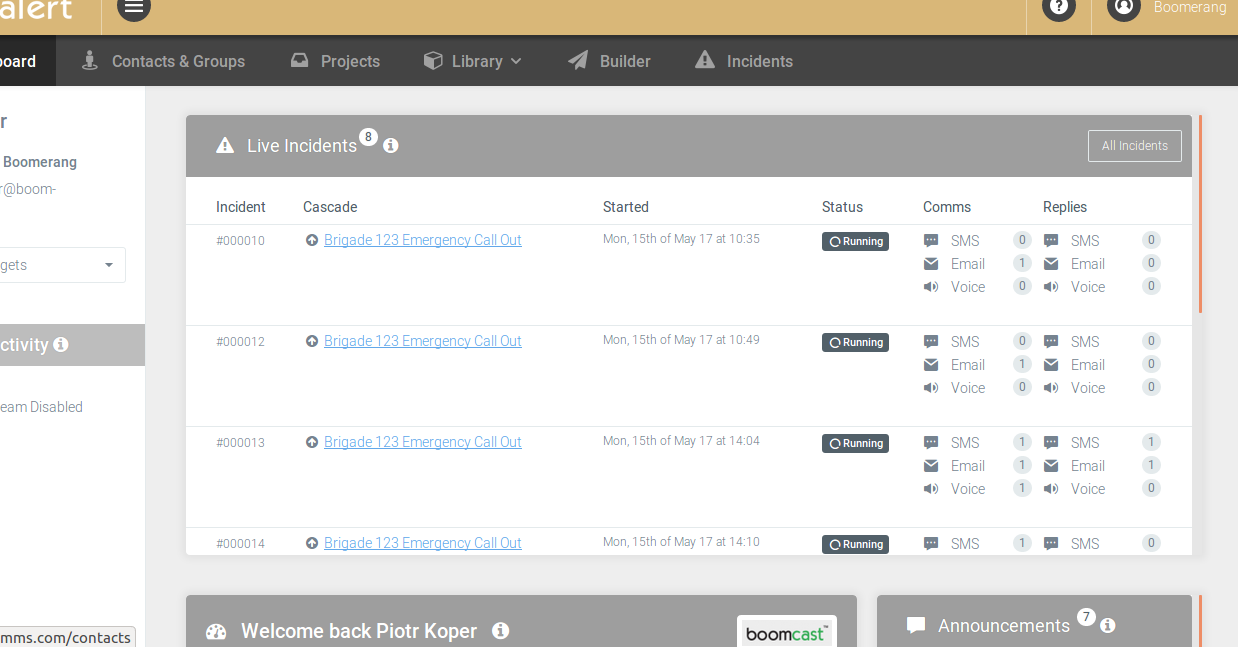The image size is (1238, 647).
Task: Open Contacts & Groups tab
Action: click(163, 61)
